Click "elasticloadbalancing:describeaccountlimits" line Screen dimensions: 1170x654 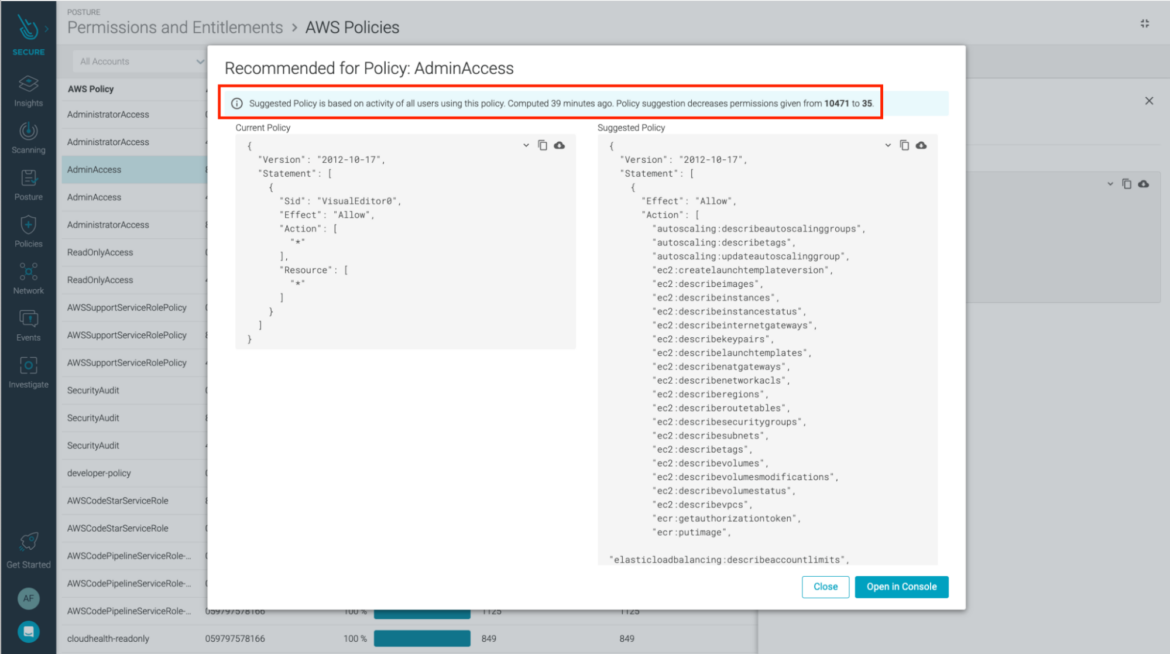[730, 560]
